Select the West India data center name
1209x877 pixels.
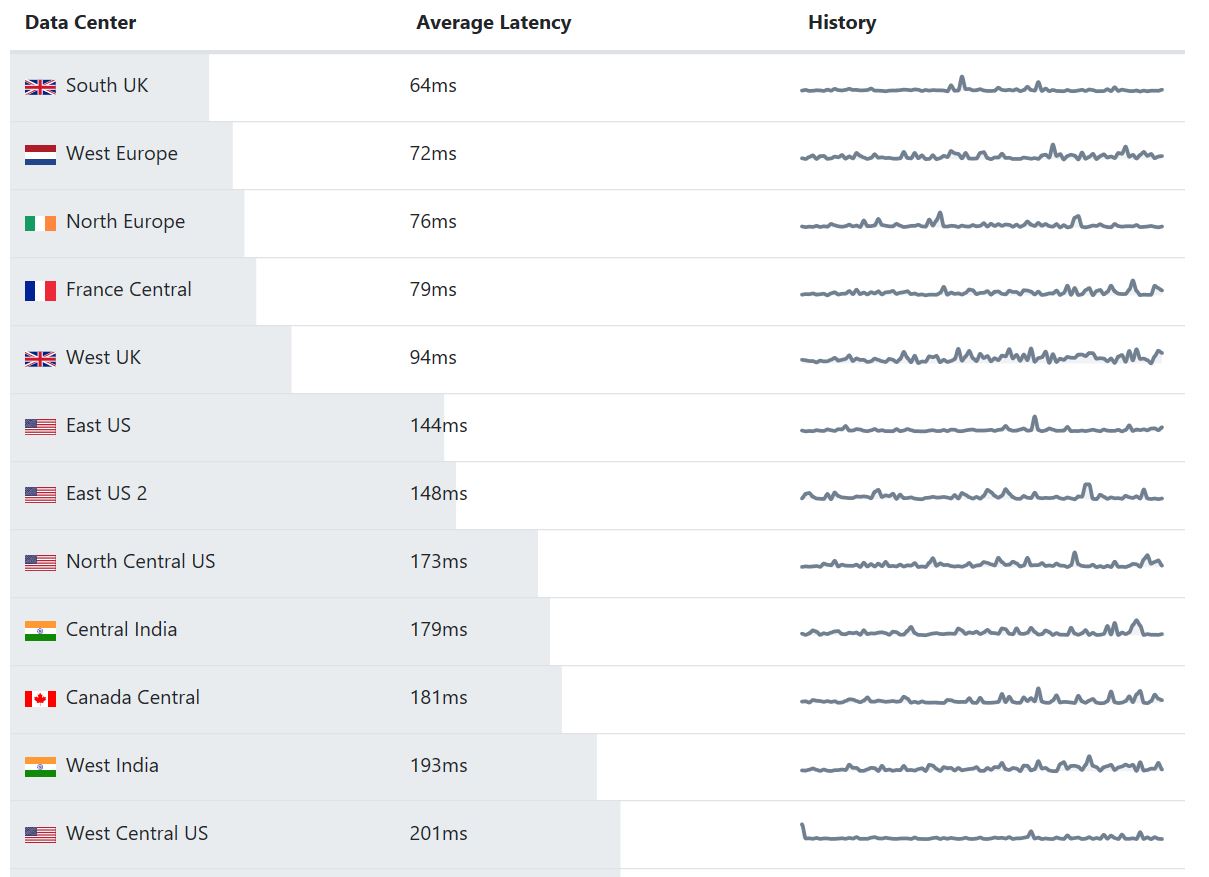[112, 766]
